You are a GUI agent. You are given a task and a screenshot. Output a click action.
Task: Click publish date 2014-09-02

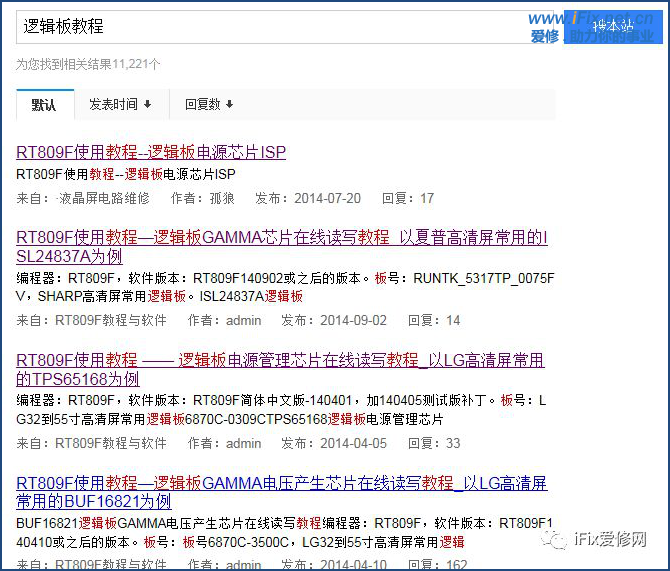tap(353, 320)
